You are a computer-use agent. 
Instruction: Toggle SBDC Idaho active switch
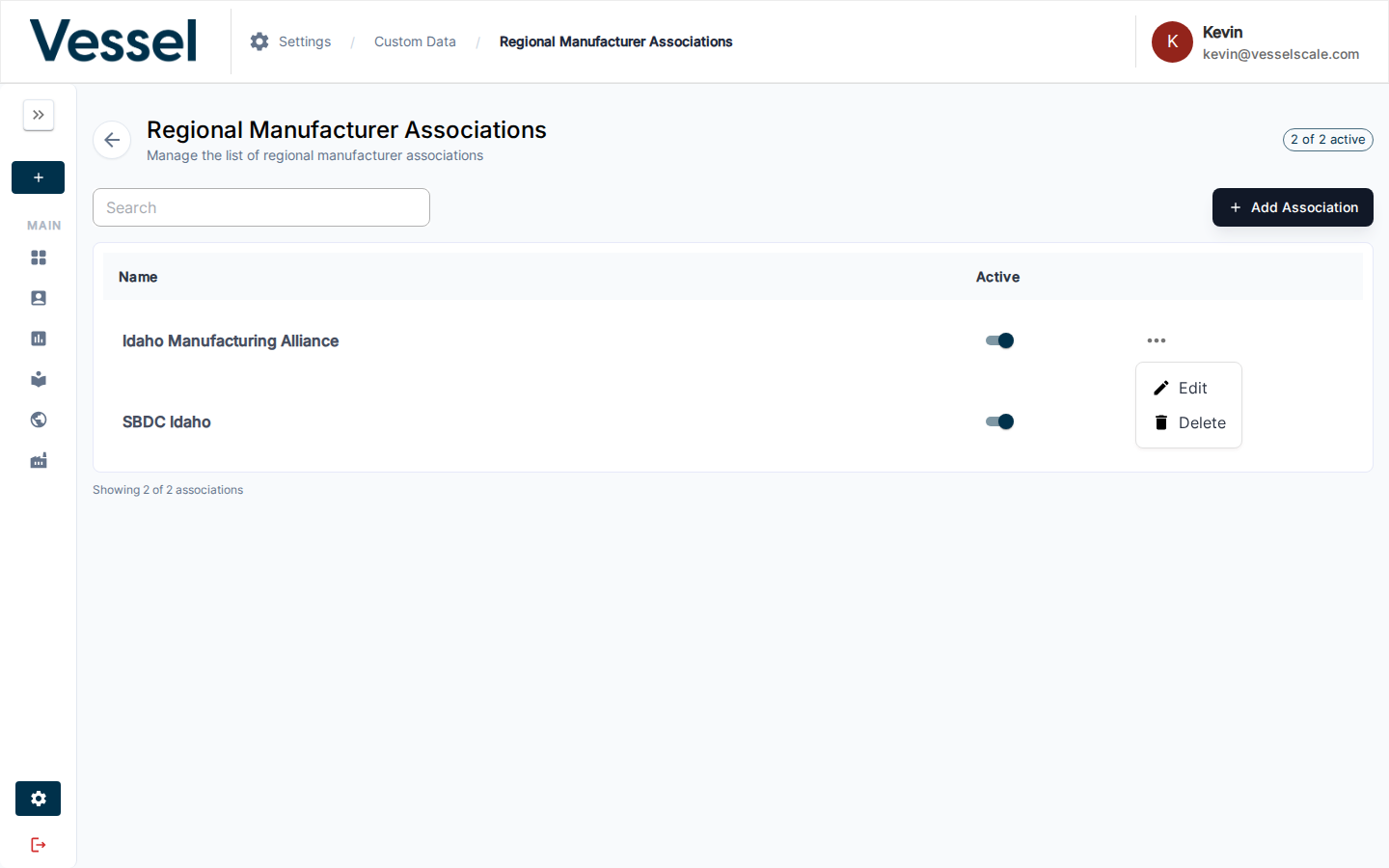(999, 421)
